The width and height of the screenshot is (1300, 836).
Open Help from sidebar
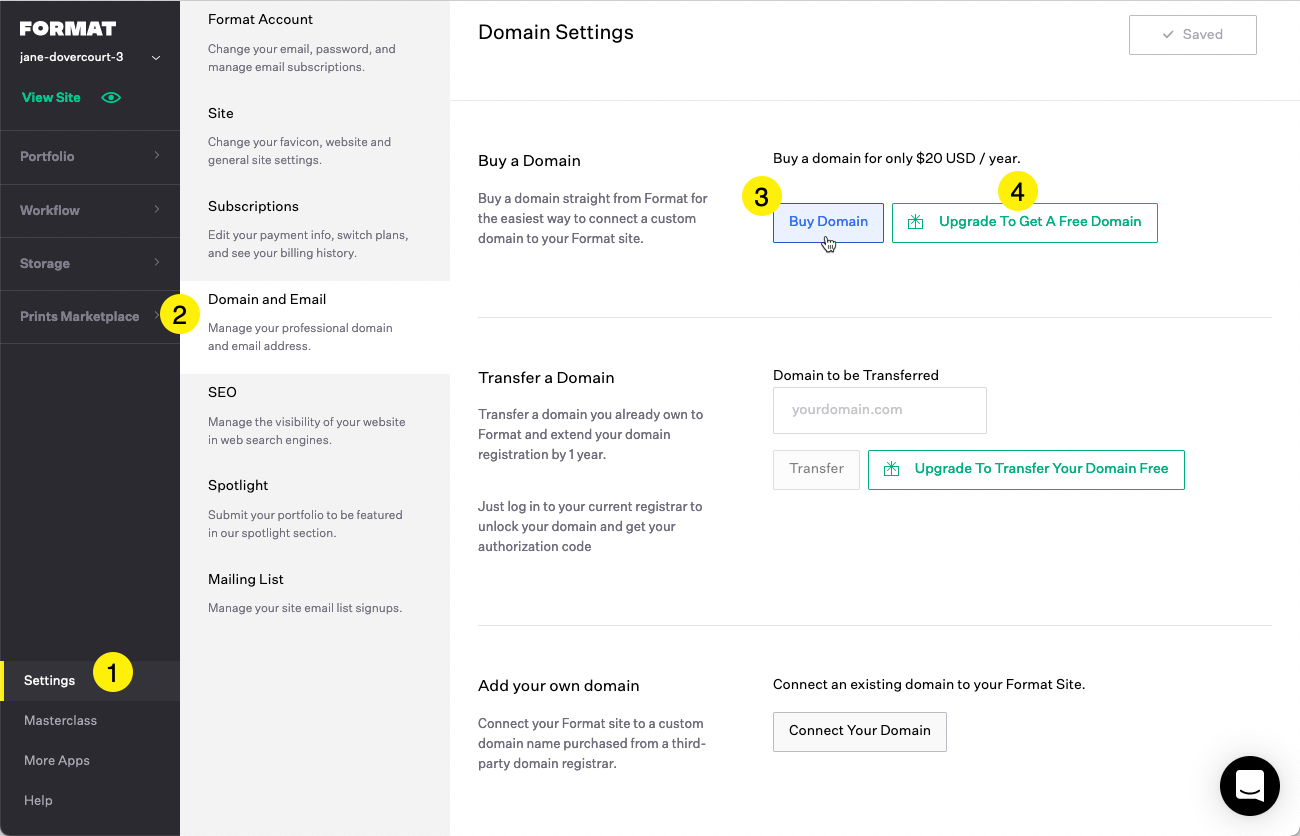coord(38,801)
